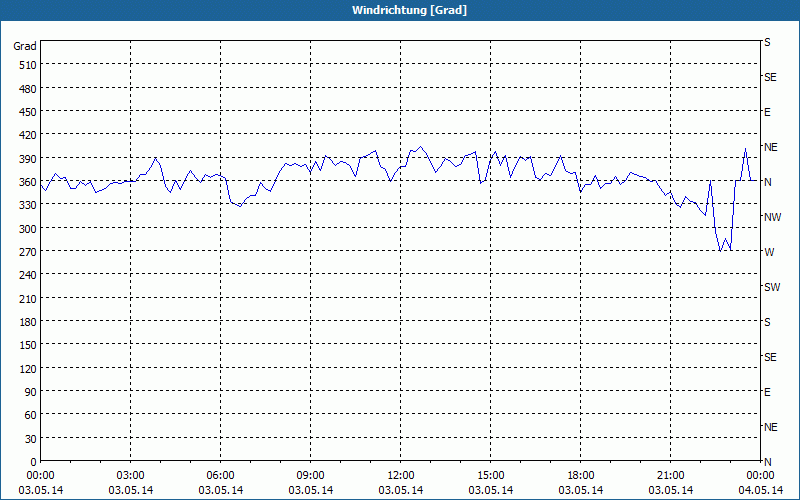The width and height of the screenshot is (800, 500).
Task: Select the 210 y-axis value
Action: point(28,299)
